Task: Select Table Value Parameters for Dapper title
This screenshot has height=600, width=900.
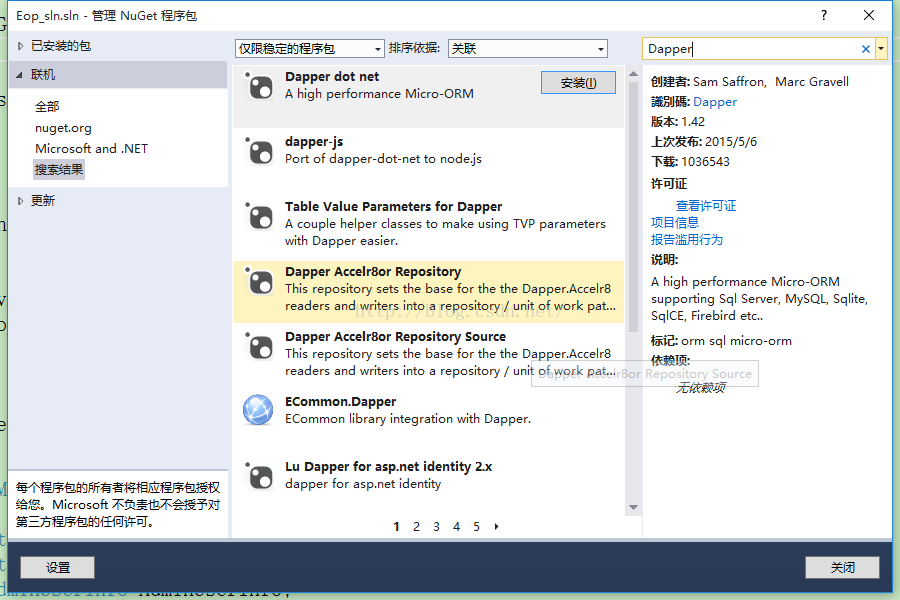Action: pyautogui.click(x=393, y=206)
